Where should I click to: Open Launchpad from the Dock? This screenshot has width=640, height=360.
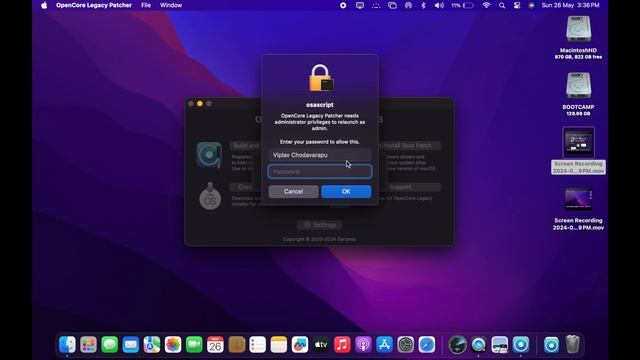(x=88, y=344)
